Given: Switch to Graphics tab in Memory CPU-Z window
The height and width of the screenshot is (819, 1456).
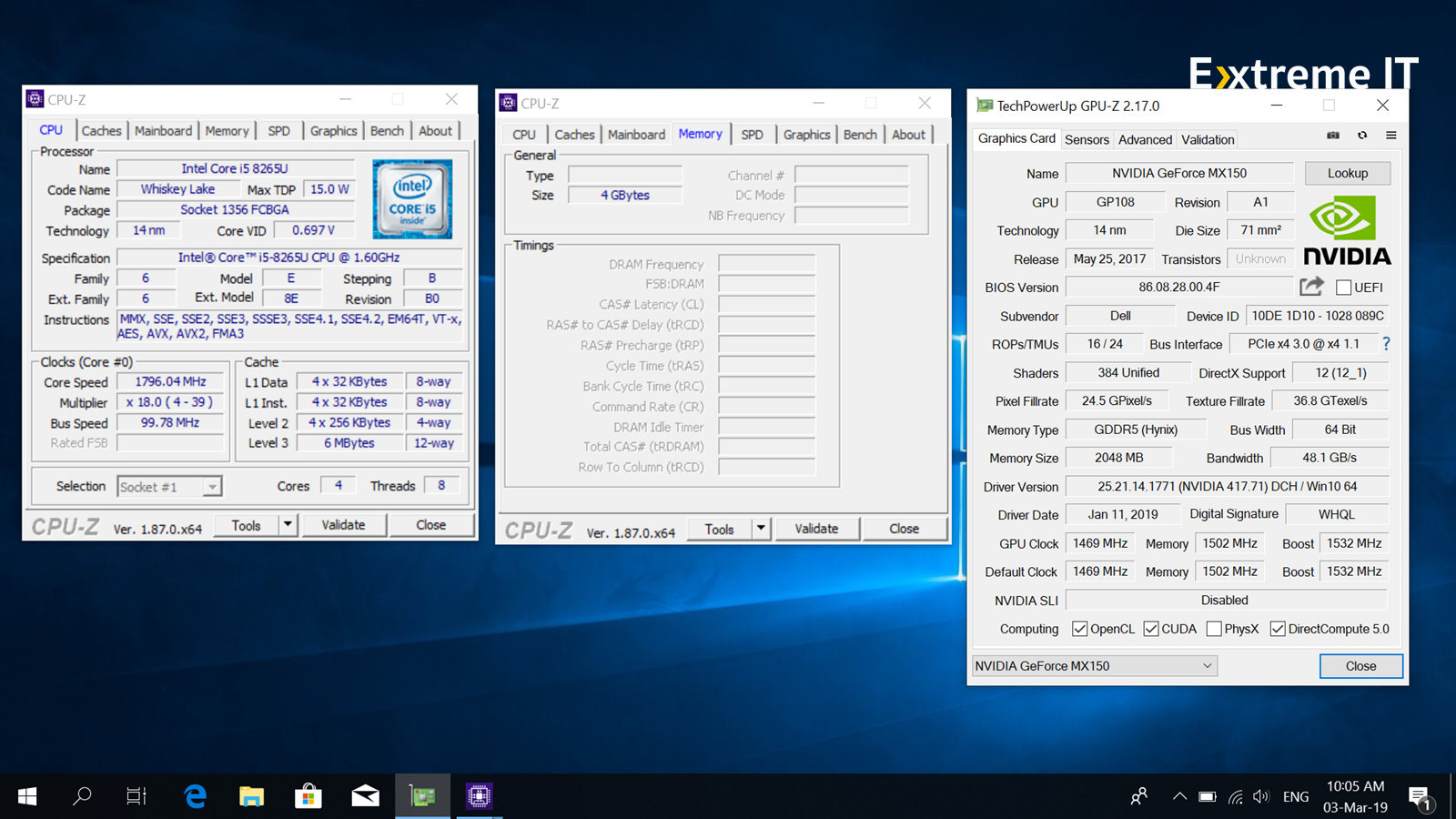Looking at the screenshot, I should pyautogui.click(x=807, y=135).
